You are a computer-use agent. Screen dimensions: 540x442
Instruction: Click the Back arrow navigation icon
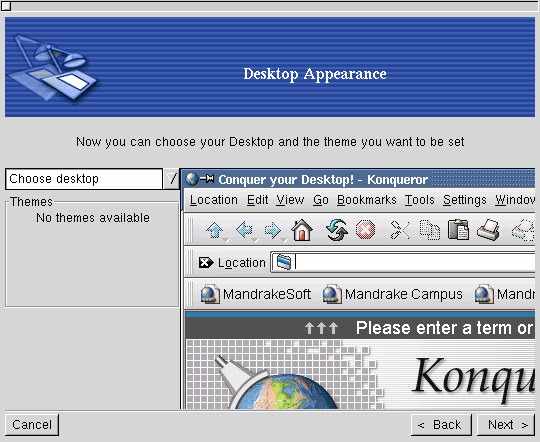244,230
